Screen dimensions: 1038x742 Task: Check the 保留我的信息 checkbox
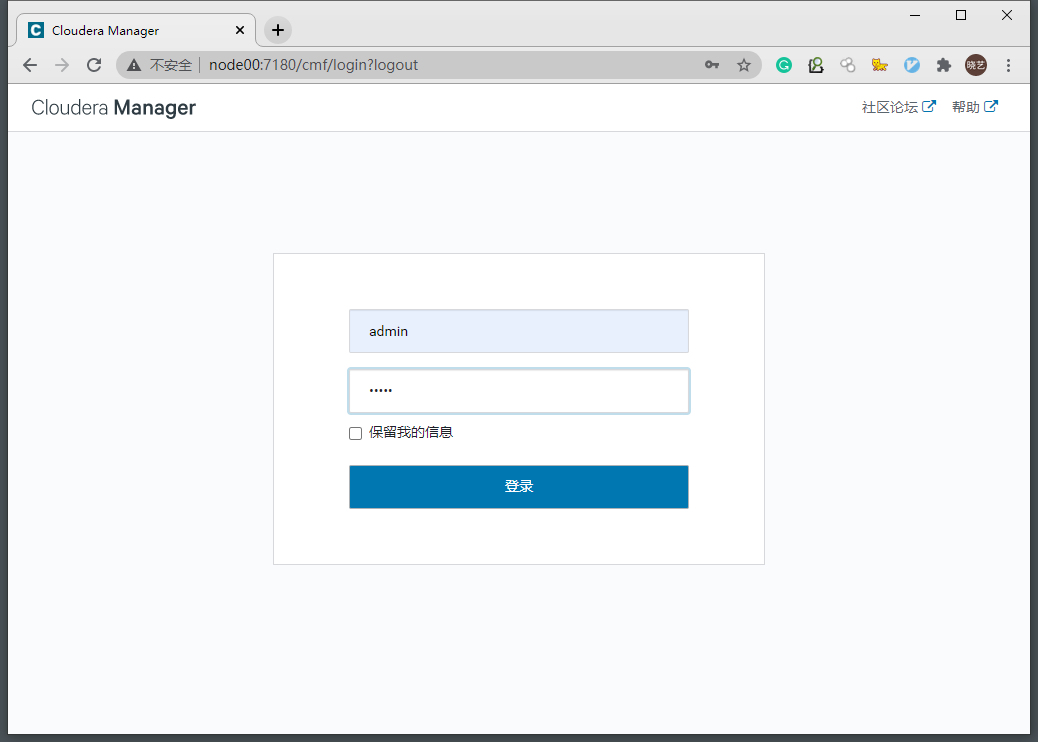355,433
